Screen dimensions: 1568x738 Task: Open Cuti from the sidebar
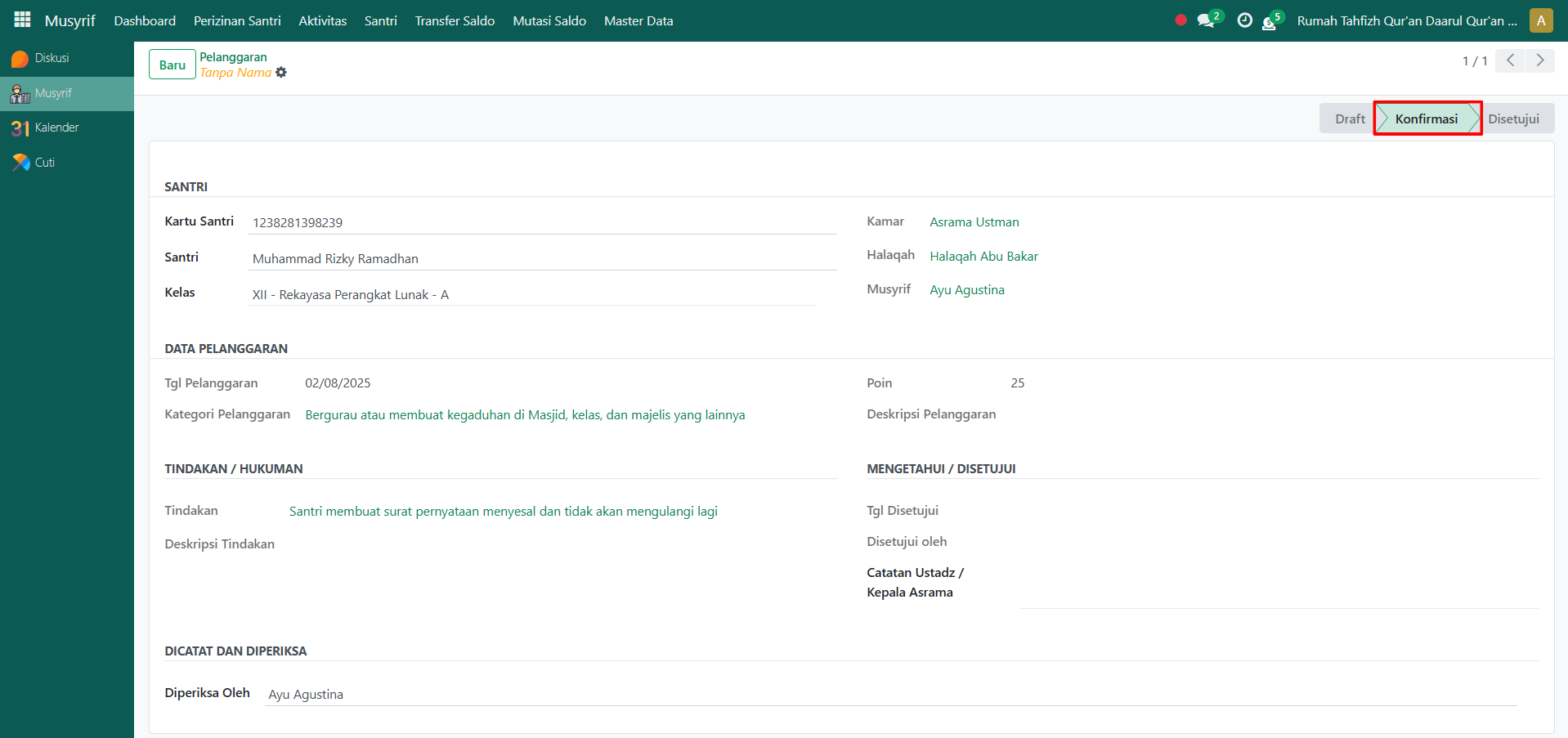coord(45,163)
